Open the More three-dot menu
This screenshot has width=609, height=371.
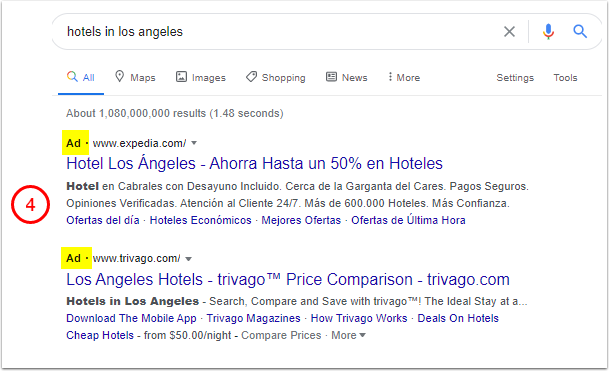point(404,77)
